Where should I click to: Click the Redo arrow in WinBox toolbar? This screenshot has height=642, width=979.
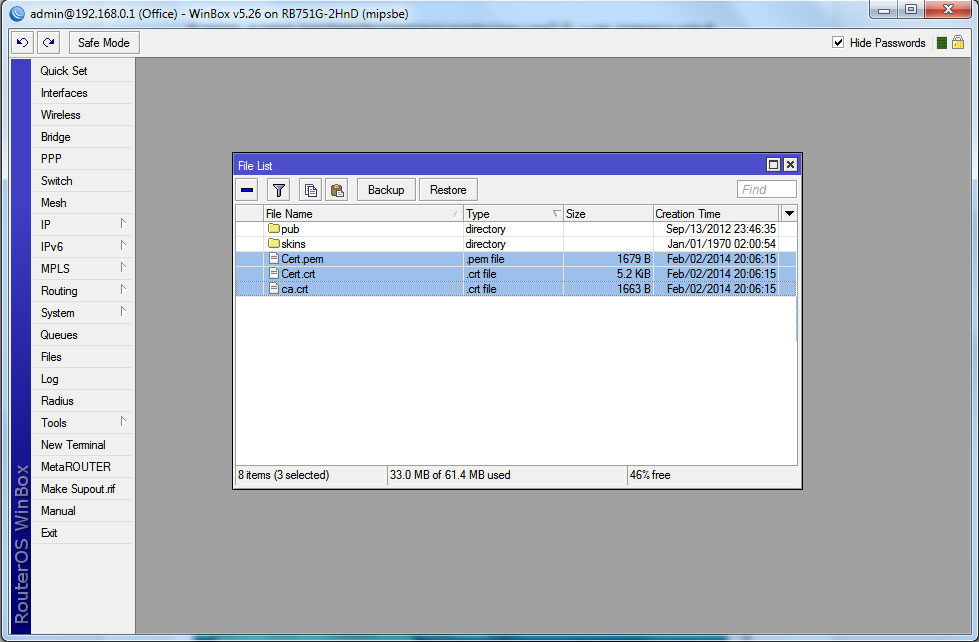click(x=49, y=43)
